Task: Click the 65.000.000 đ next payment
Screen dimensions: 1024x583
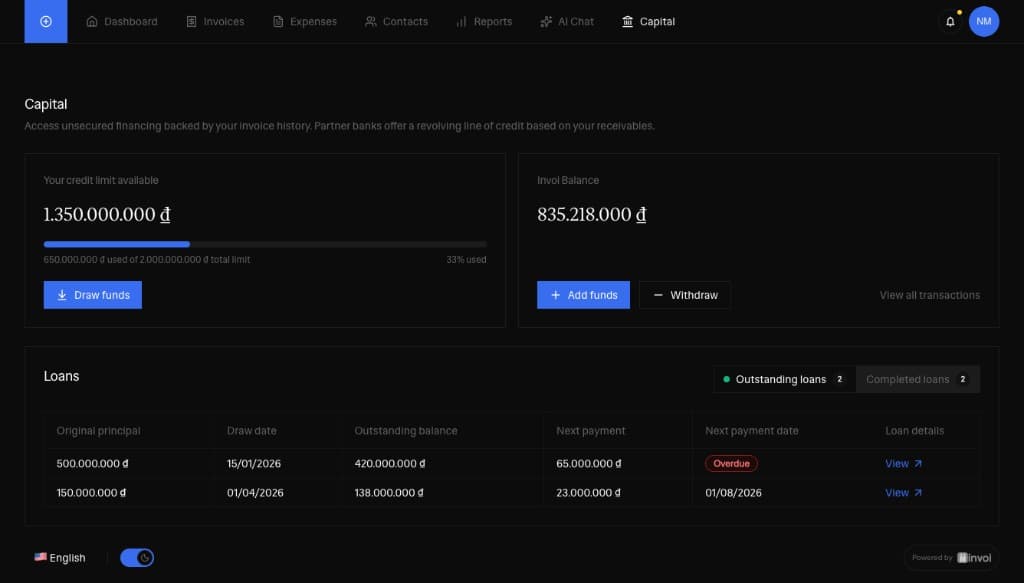Action: (x=588, y=464)
